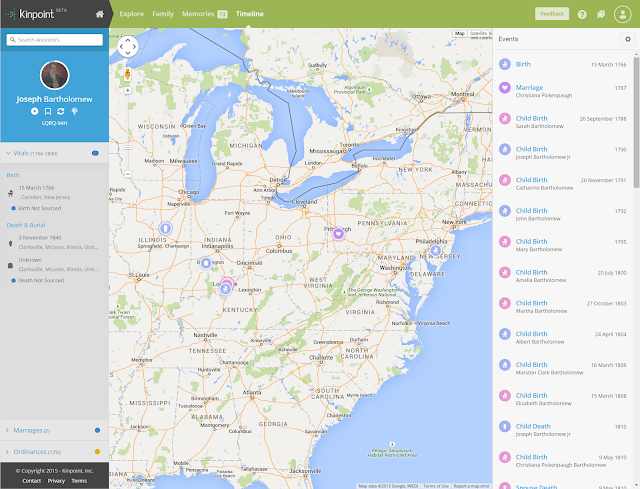This screenshot has width=640, height=489.
Task: Click the death marker in Illinois
Action: click(x=165, y=228)
